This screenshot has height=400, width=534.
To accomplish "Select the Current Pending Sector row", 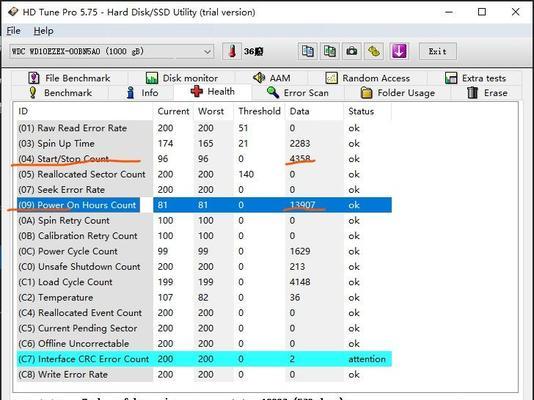I will coord(204,328).
